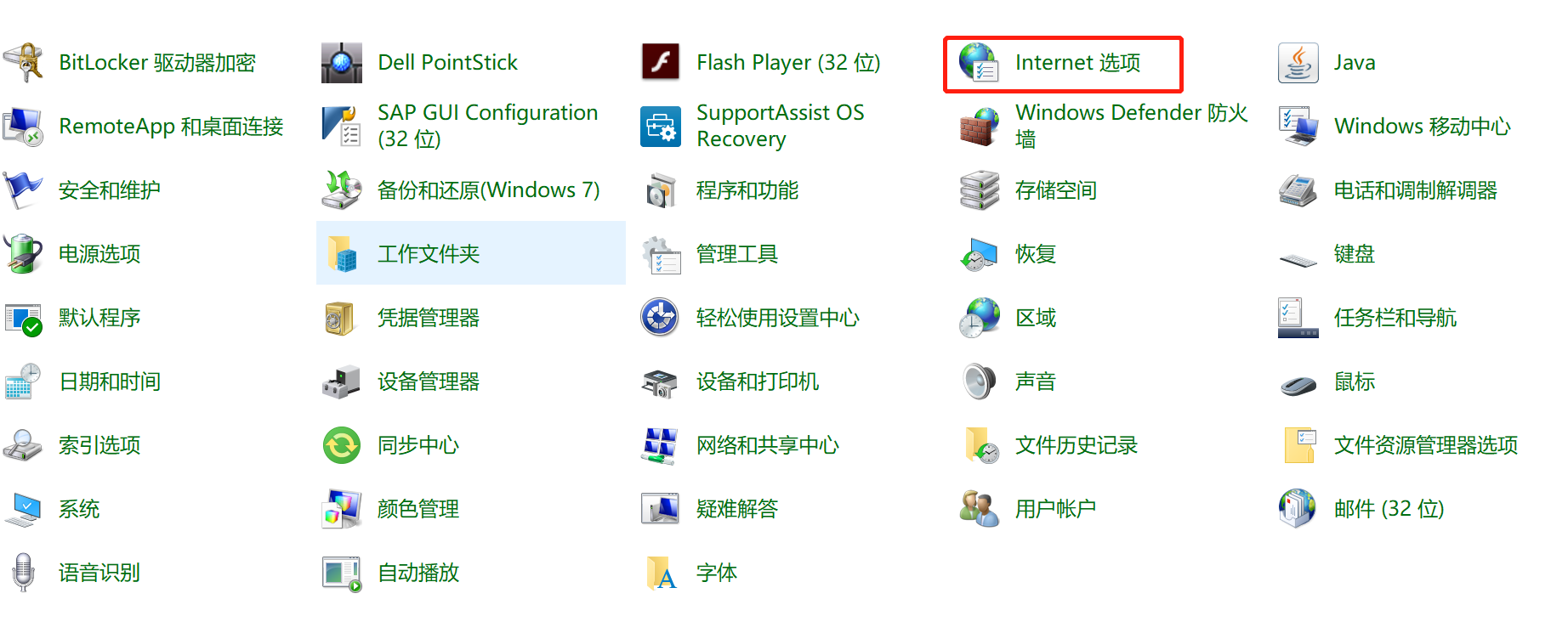Open the Java coffee cup icon
Viewport: 1568px width, 633px height.
click(1298, 63)
